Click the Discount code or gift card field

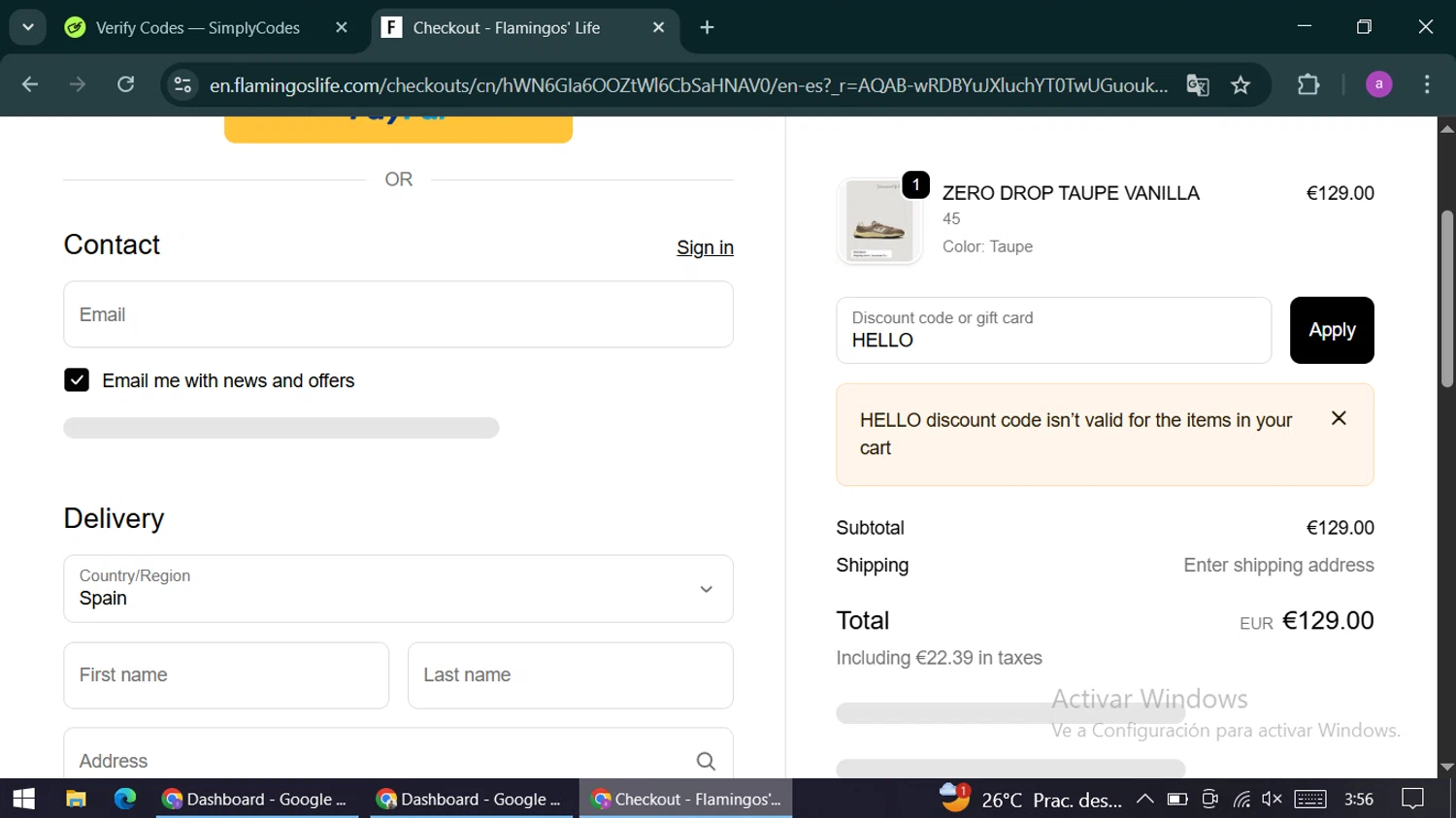pos(1053,330)
